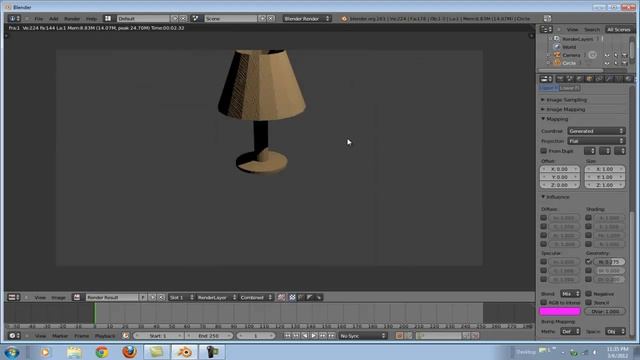Open the Combined pass dropdown
Screen dimensions: 640x360
[256, 297]
